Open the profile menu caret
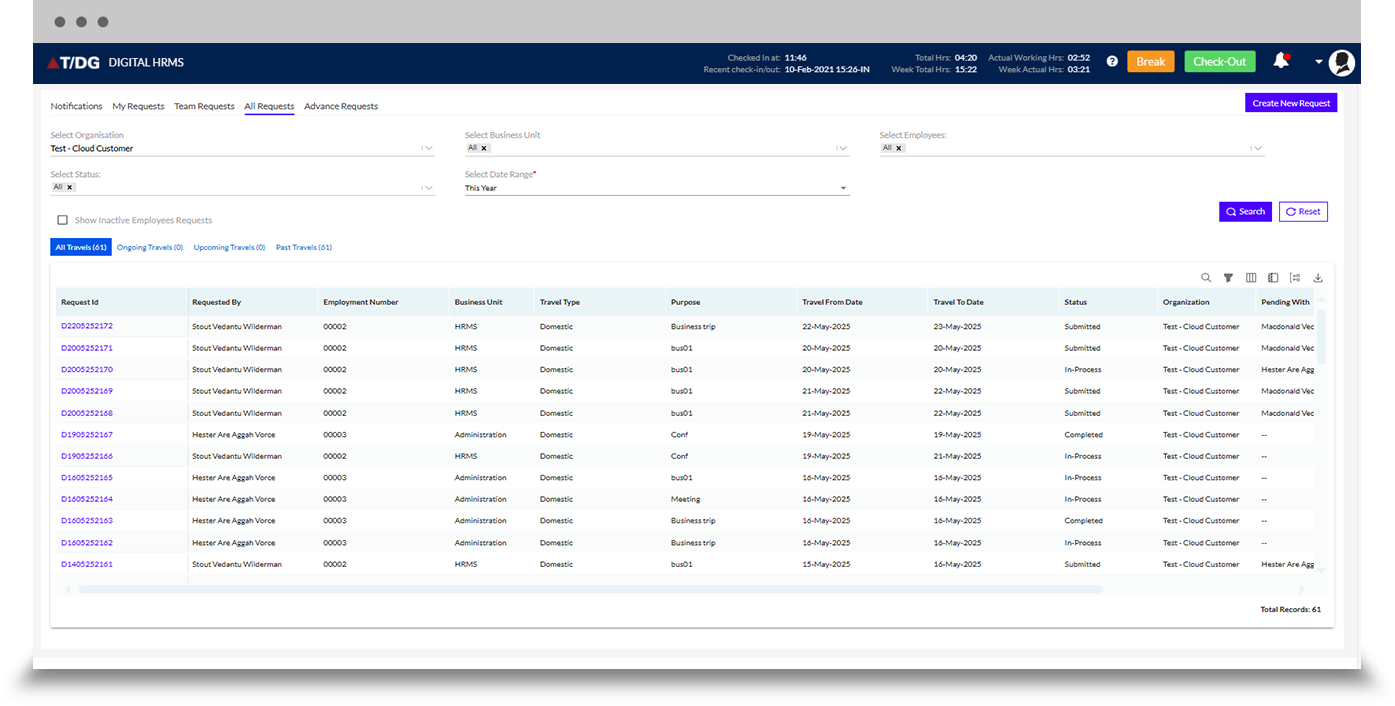The width and height of the screenshot is (1395, 706). (1319, 62)
